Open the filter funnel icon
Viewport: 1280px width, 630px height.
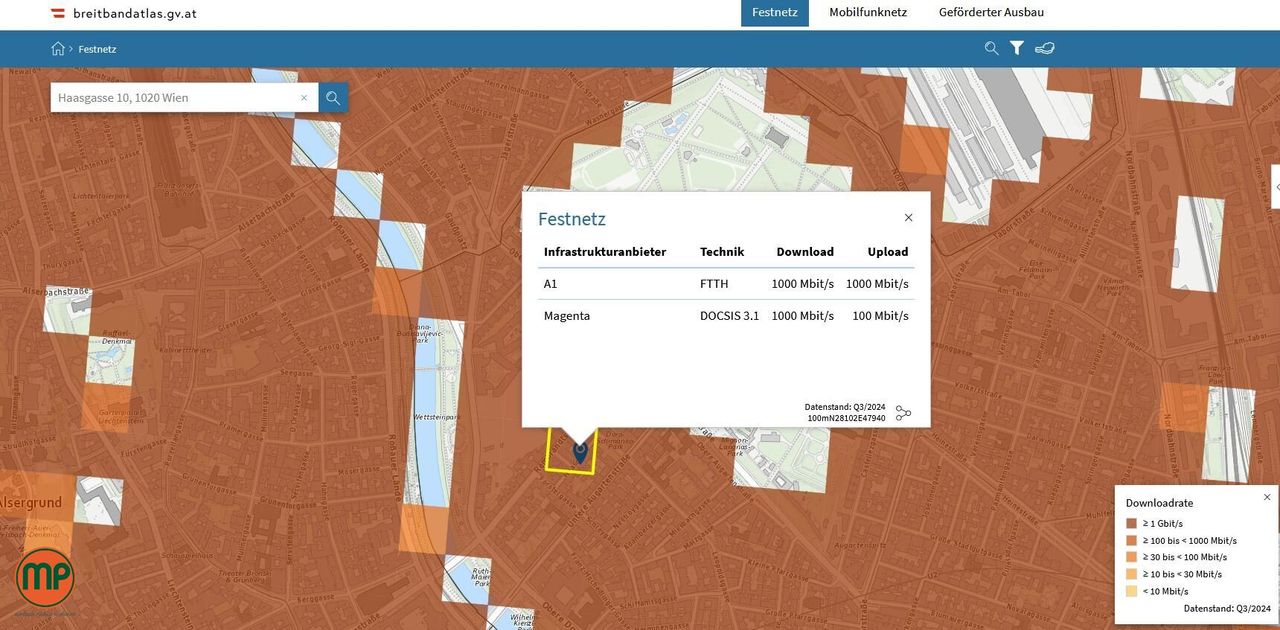click(1017, 48)
